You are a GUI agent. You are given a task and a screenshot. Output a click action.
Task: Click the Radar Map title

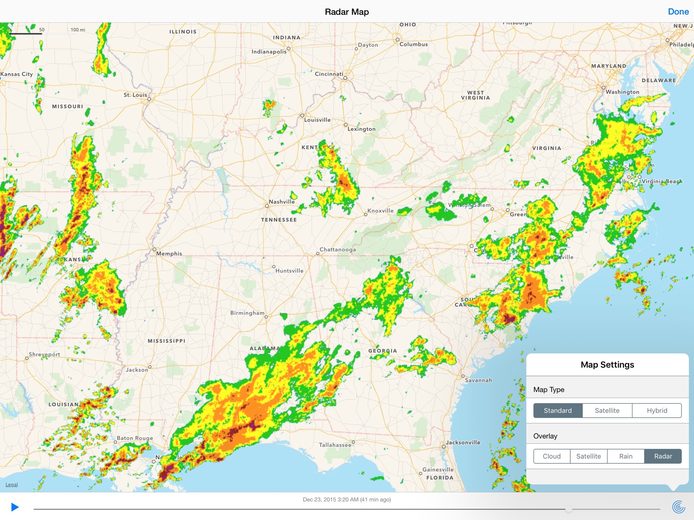click(347, 12)
